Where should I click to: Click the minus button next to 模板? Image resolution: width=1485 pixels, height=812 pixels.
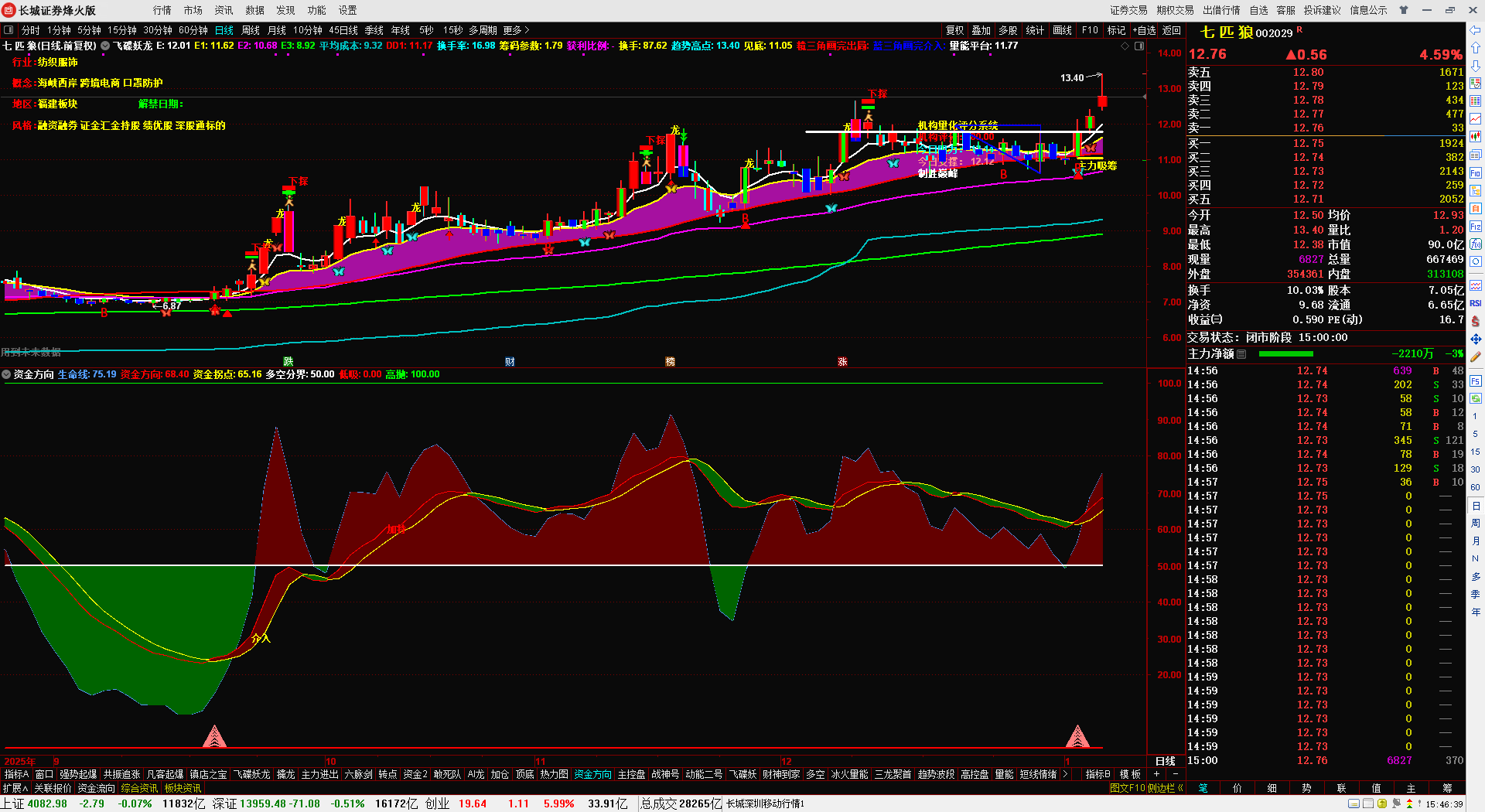coord(1175,774)
